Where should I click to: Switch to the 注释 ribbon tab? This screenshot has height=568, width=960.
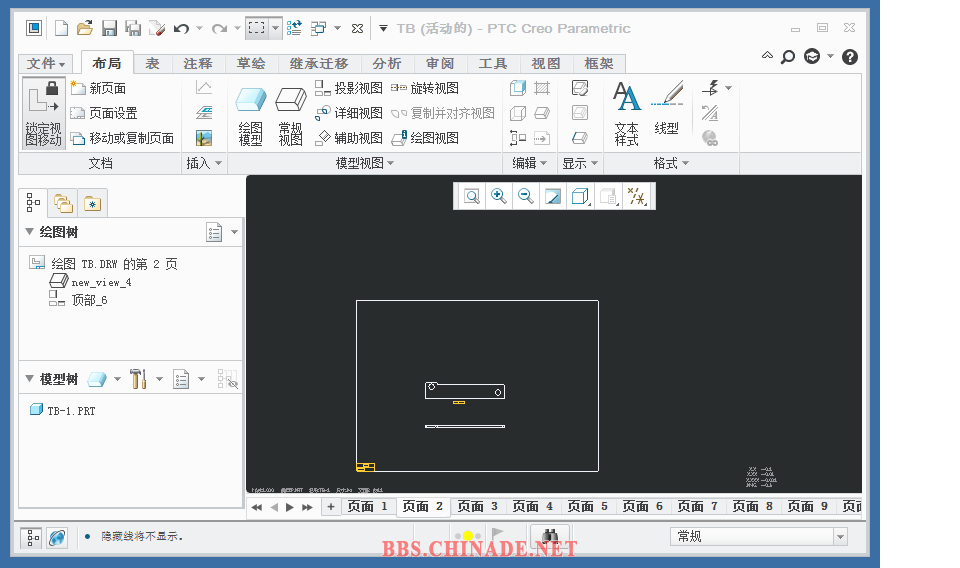(198, 63)
